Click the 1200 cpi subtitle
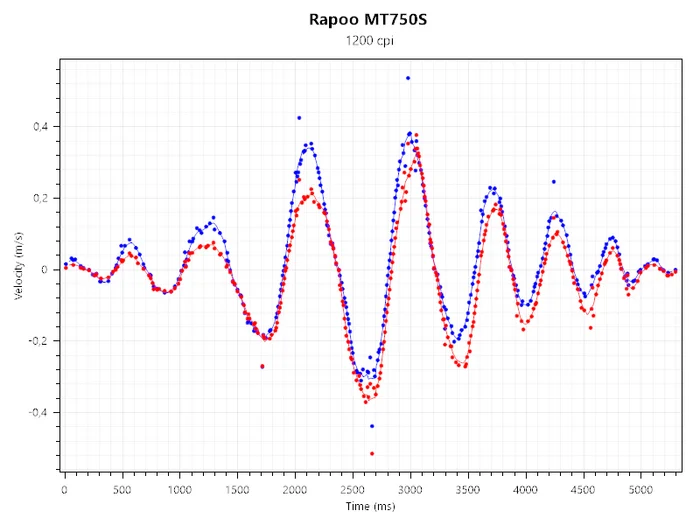The height and width of the screenshot is (525, 700). coord(369,41)
